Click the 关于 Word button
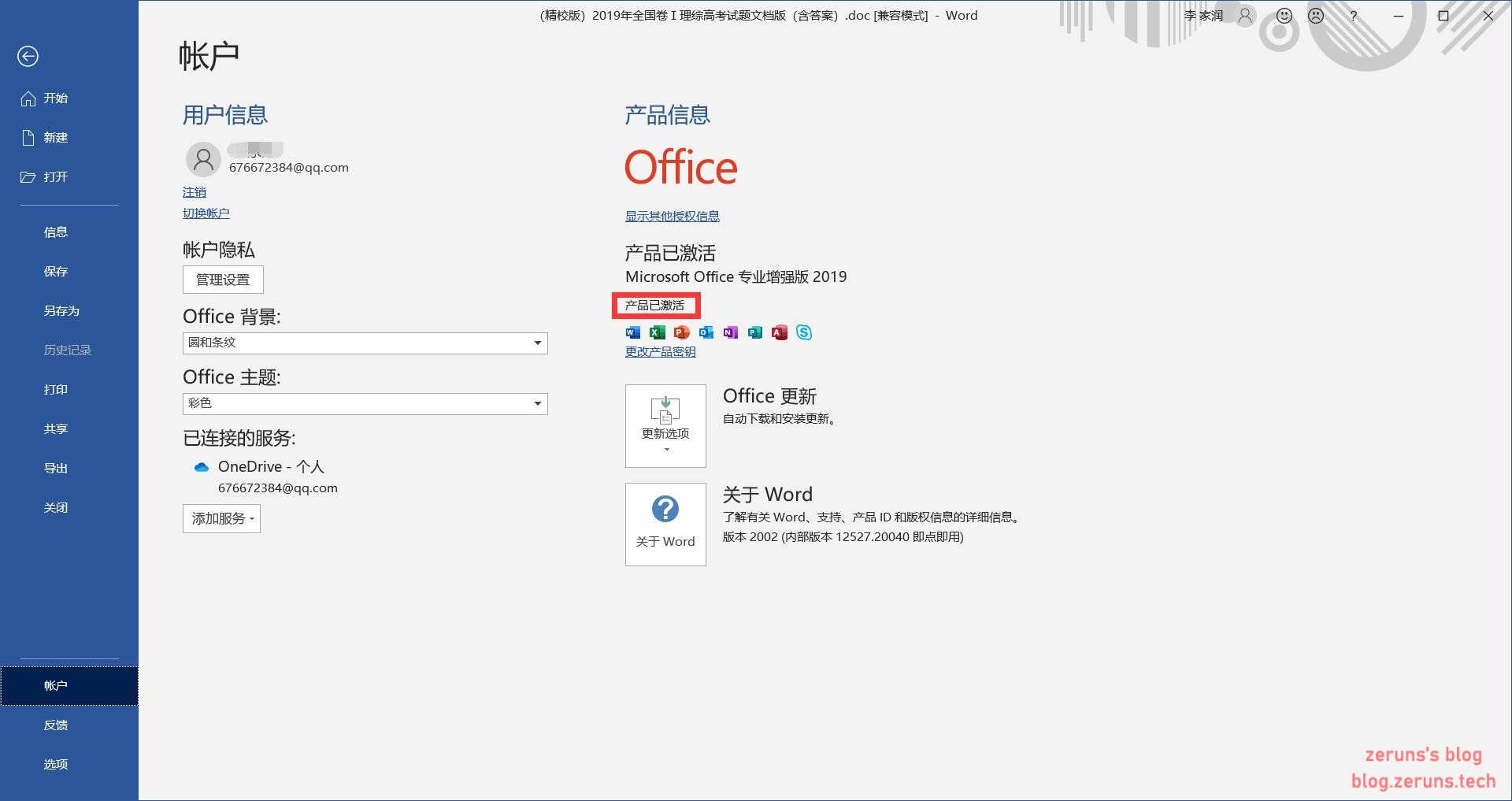 tap(665, 525)
